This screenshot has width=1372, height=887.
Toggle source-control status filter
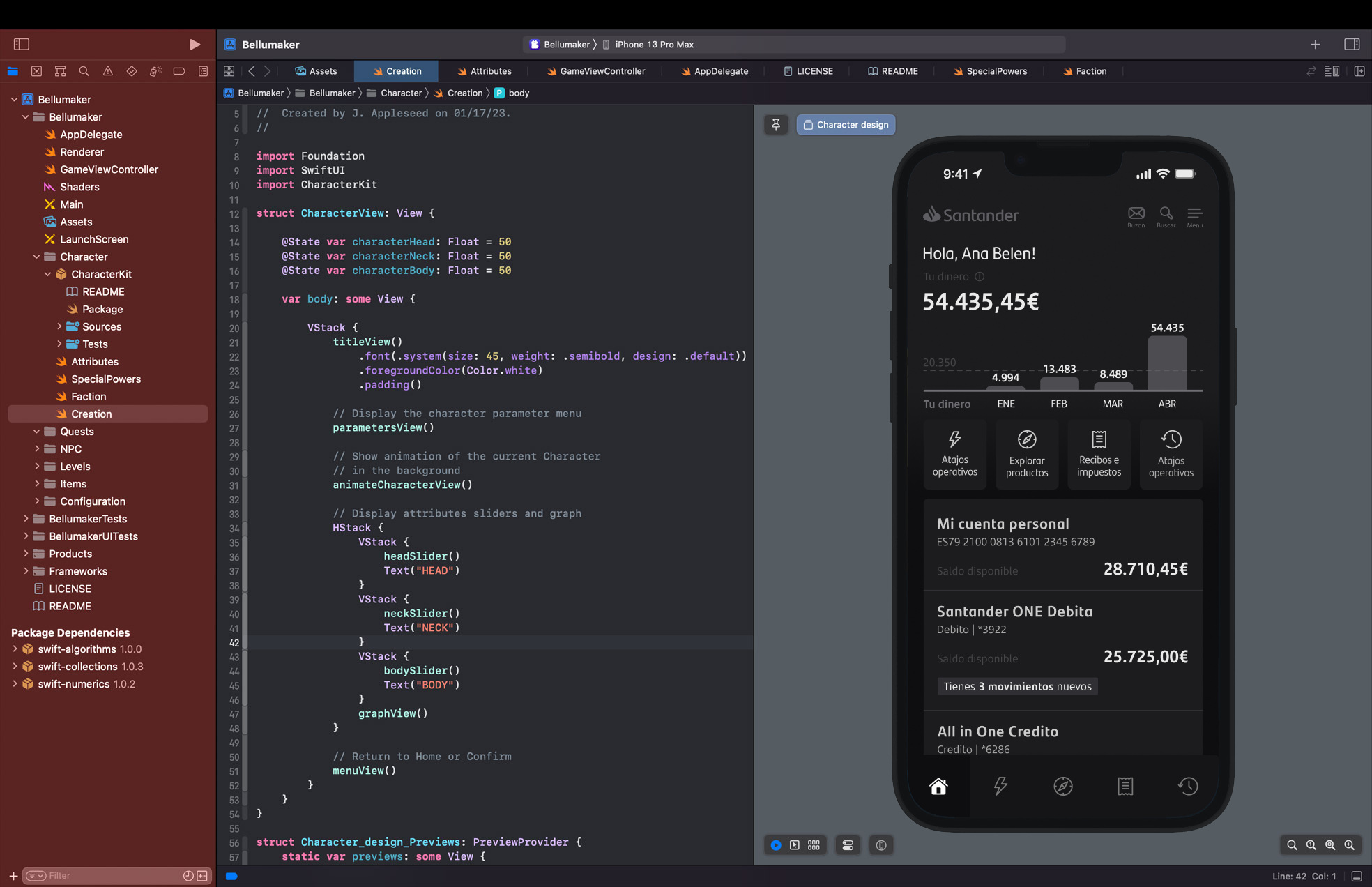tap(202, 876)
